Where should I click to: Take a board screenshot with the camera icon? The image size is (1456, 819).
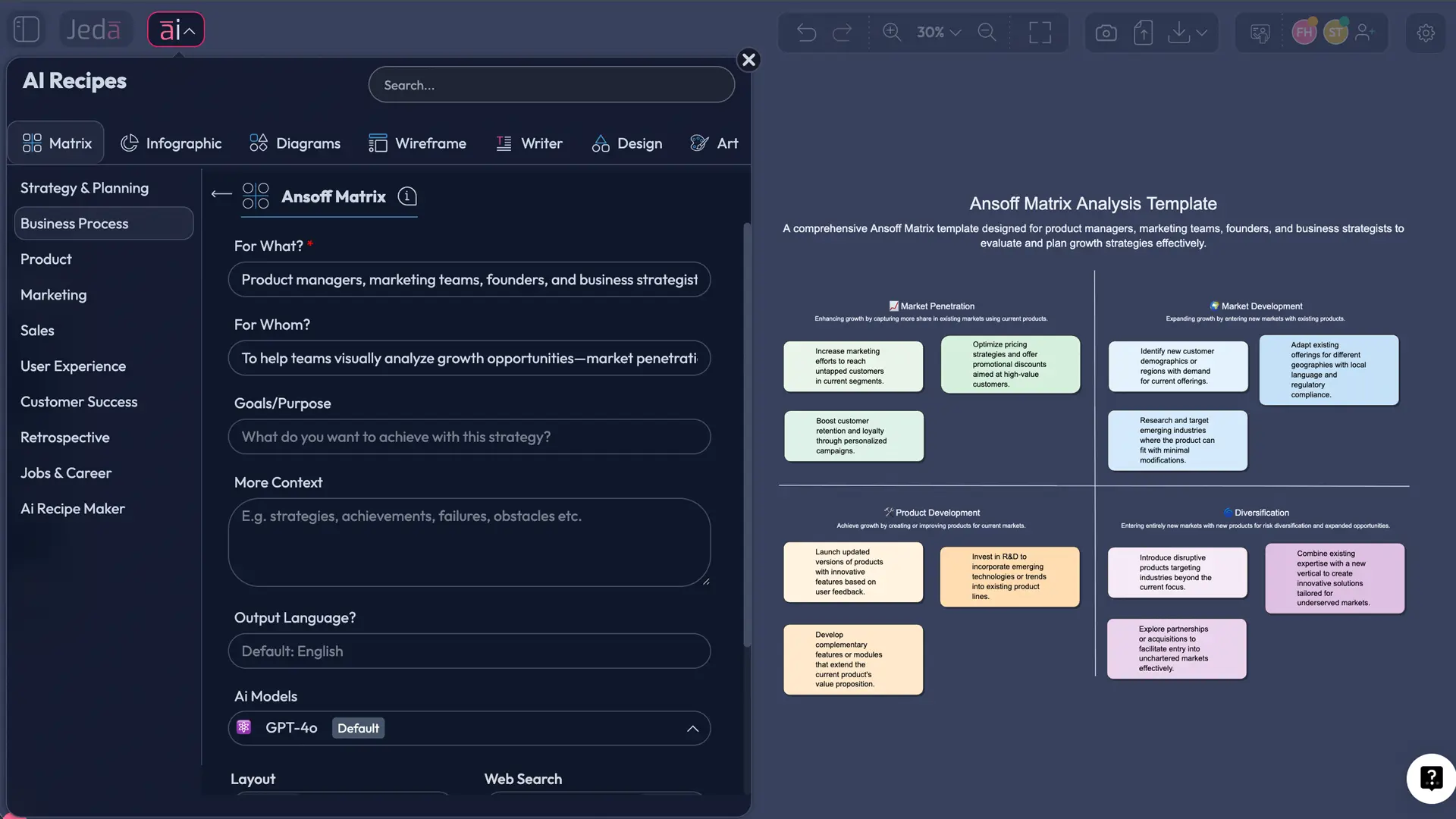coord(1106,32)
